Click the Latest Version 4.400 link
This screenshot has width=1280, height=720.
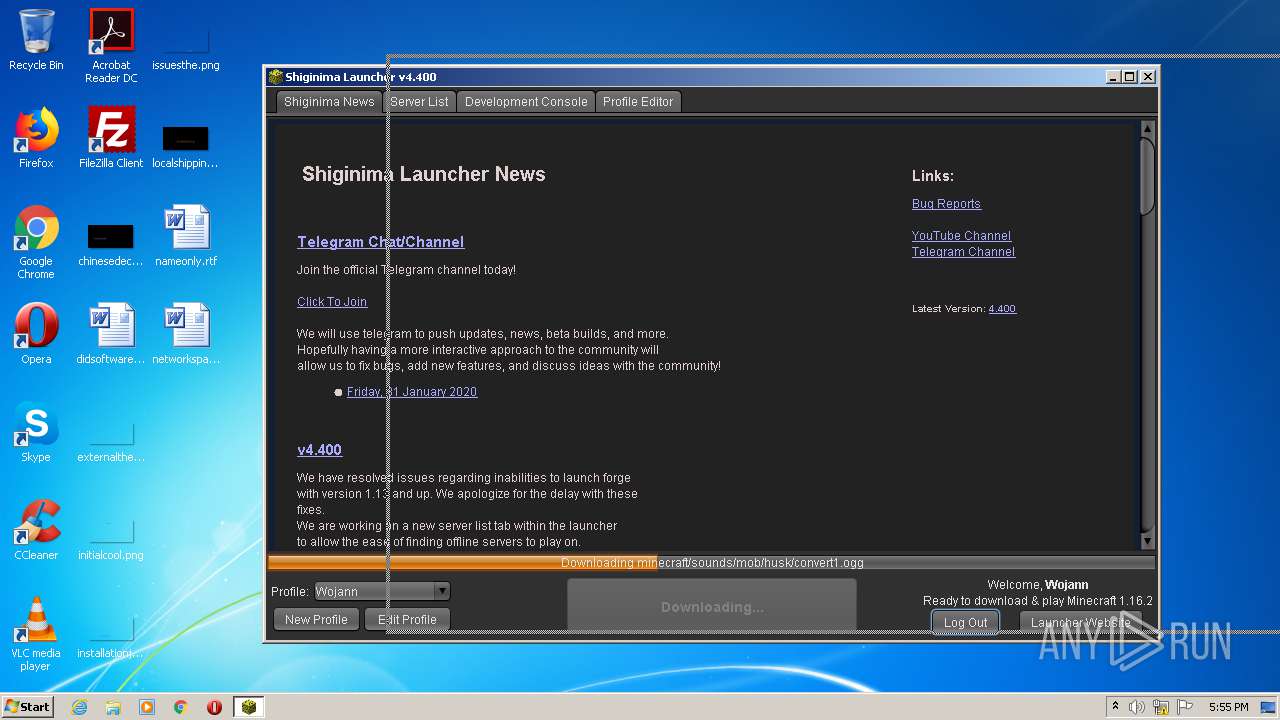[x=1002, y=309]
